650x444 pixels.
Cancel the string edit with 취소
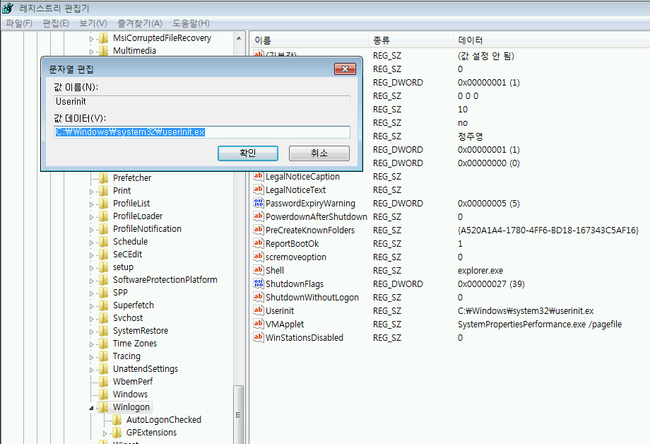pos(319,153)
